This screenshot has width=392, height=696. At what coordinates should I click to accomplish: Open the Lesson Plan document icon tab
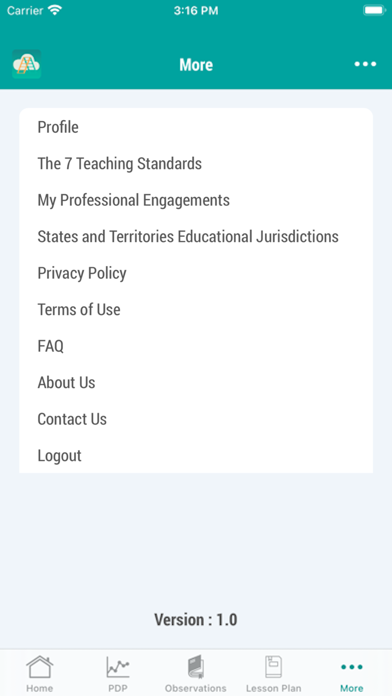coord(273,667)
